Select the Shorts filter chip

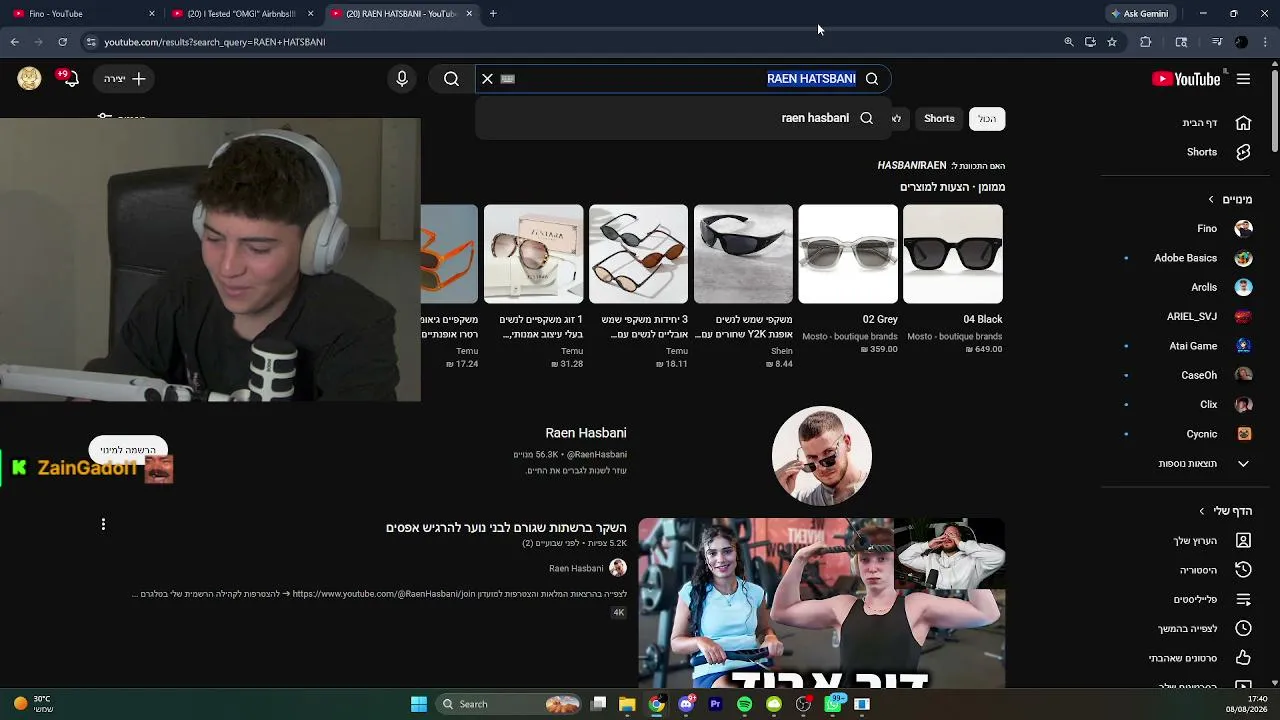point(939,118)
